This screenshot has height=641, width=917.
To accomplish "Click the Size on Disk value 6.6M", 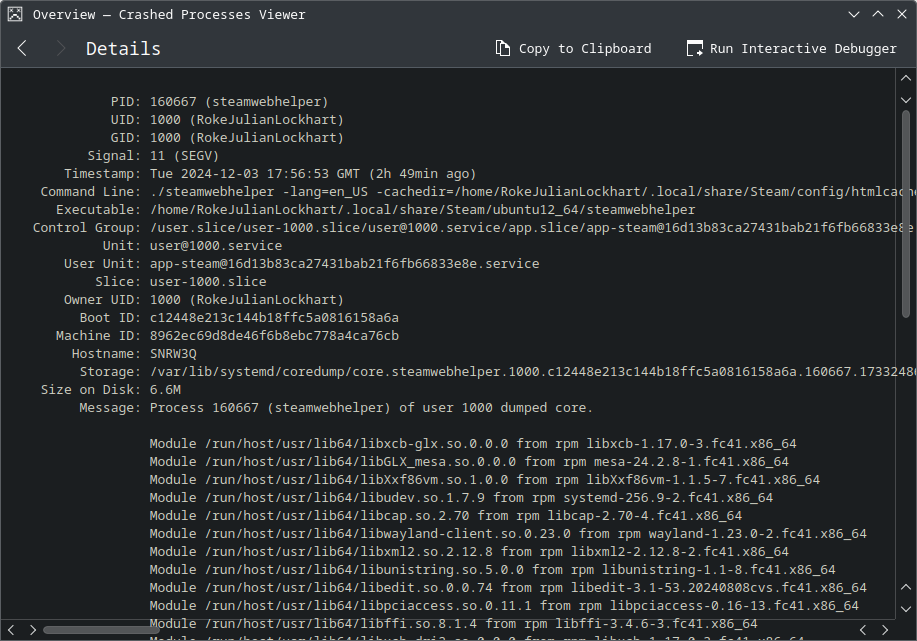I will coord(165,390).
